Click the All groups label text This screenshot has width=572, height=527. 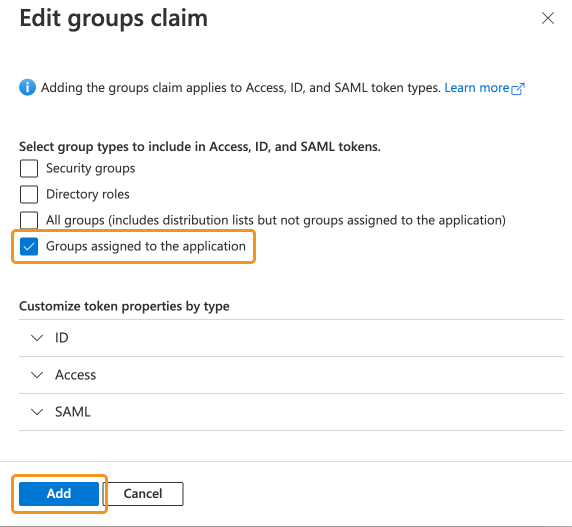(x=276, y=220)
